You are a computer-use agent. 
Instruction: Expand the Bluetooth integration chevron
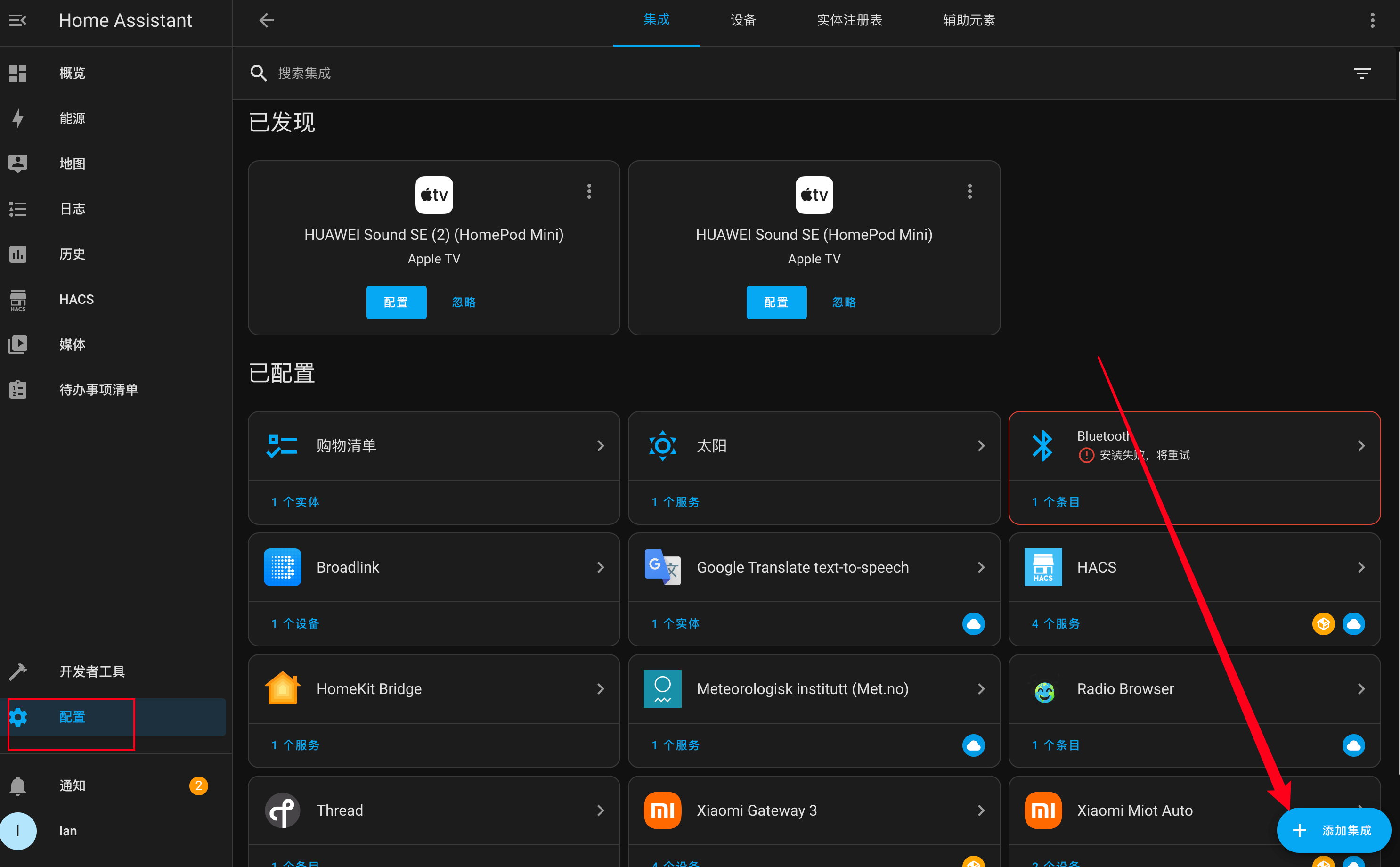[x=1361, y=446]
